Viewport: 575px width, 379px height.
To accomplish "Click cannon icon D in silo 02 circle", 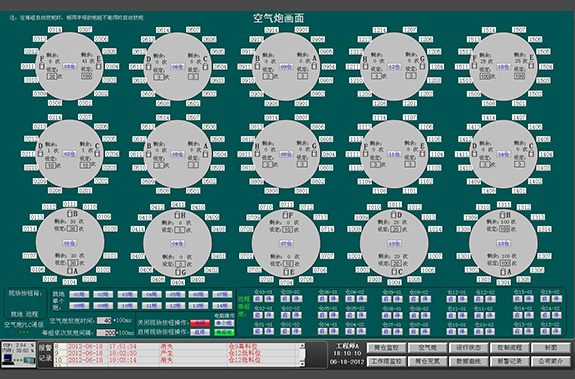I will 40,153.
